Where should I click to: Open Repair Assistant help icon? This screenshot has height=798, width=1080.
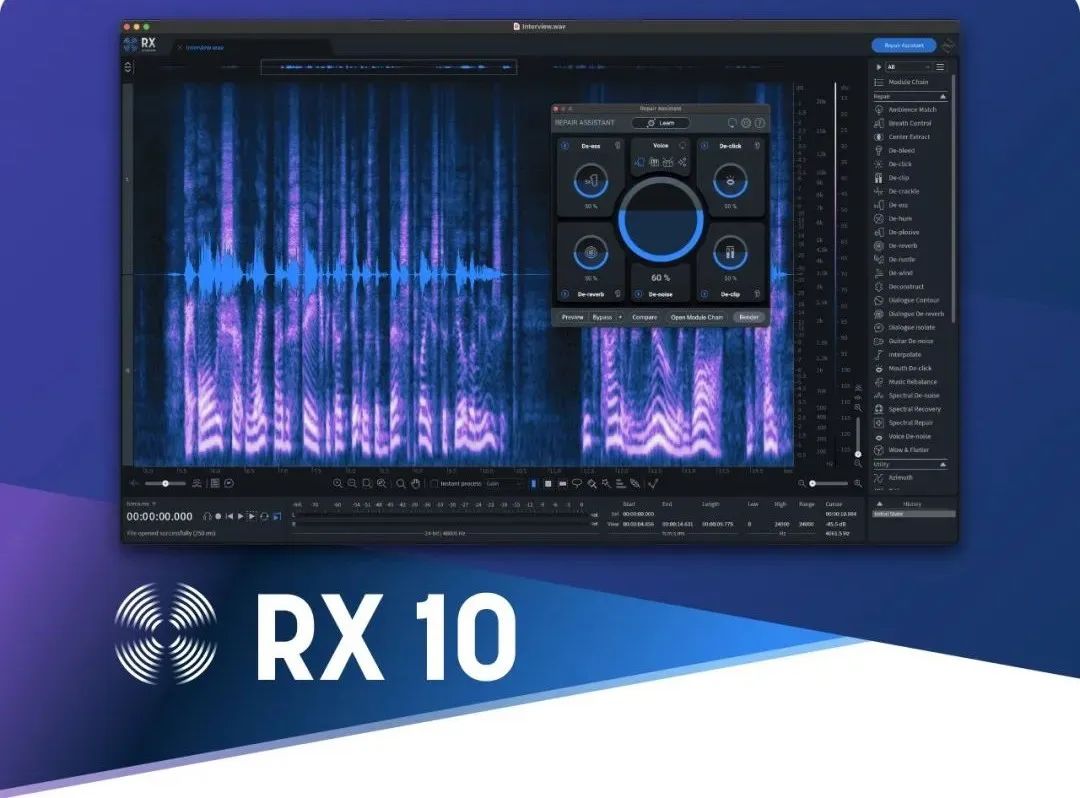click(760, 123)
